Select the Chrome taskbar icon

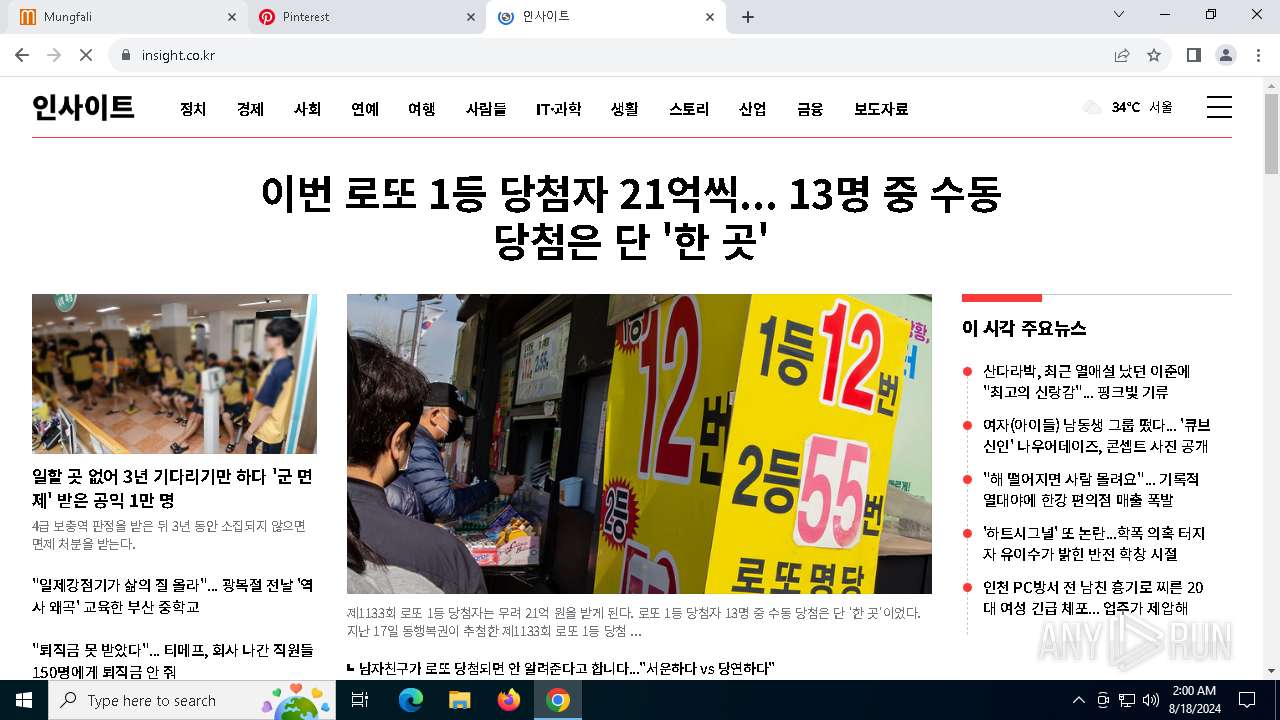tap(558, 700)
